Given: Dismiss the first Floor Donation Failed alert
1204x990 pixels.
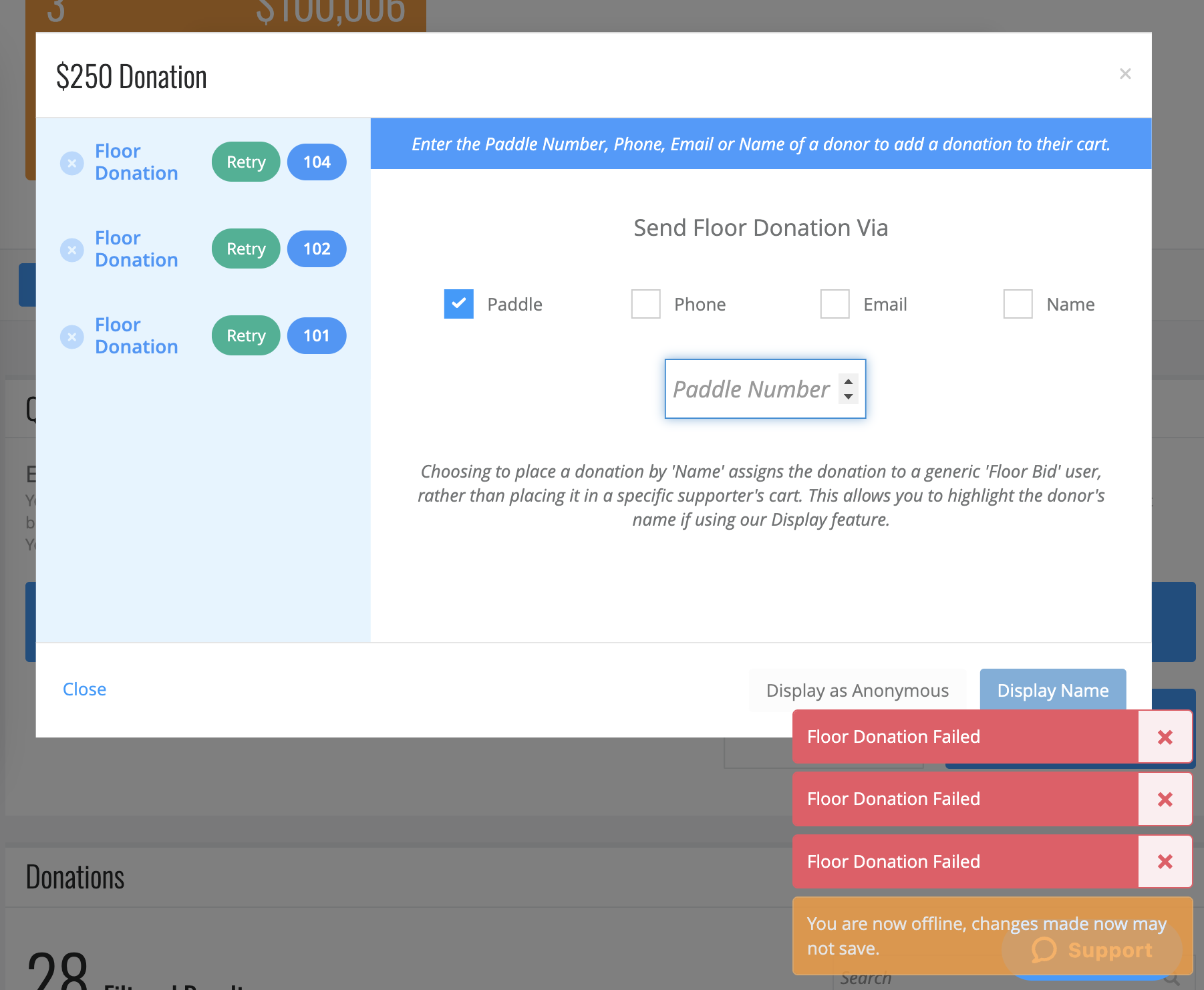Looking at the screenshot, I should click(x=1165, y=737).
